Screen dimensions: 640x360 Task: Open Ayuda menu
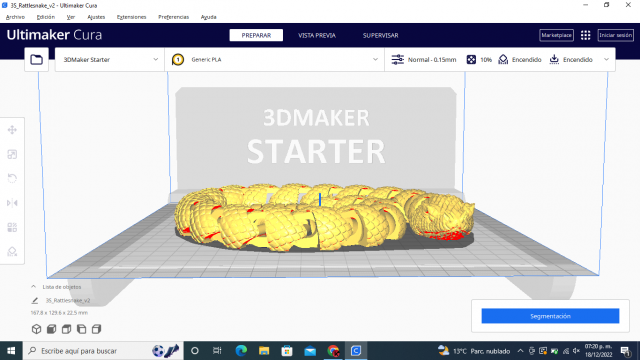point(209,17)
